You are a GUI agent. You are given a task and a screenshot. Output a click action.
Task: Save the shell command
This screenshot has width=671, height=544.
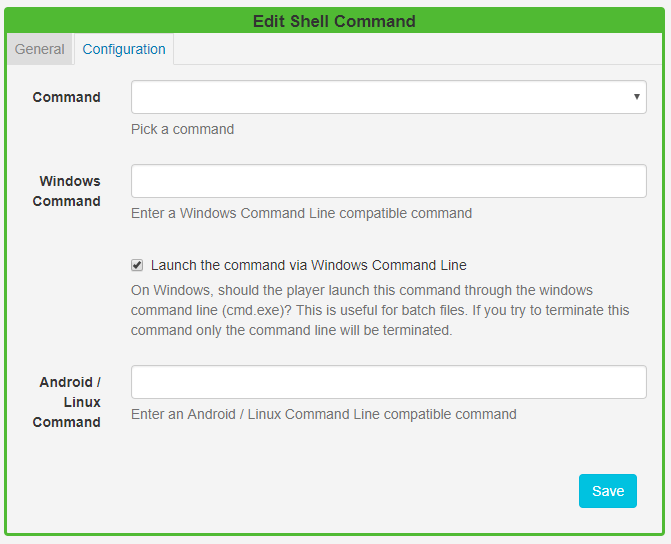(x=607, y=491)
